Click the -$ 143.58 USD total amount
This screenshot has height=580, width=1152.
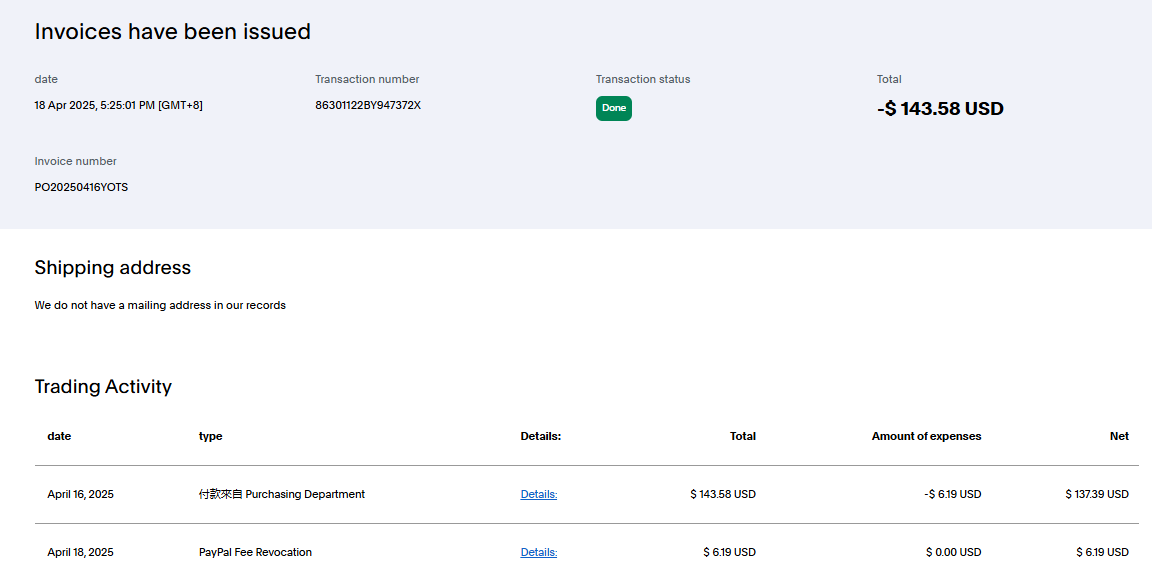point(940,109)
